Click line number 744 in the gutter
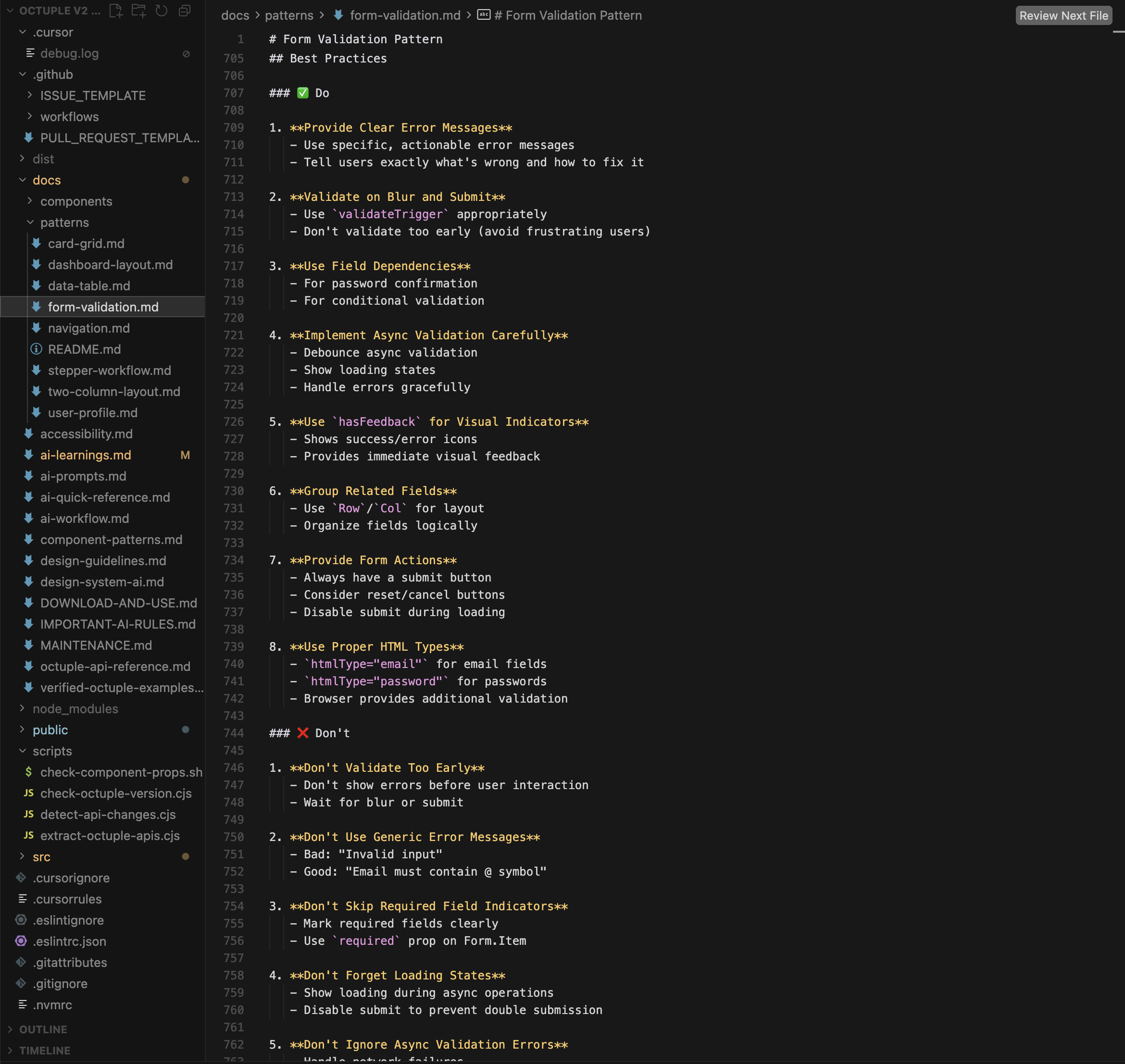 click(x=233, y=733)
